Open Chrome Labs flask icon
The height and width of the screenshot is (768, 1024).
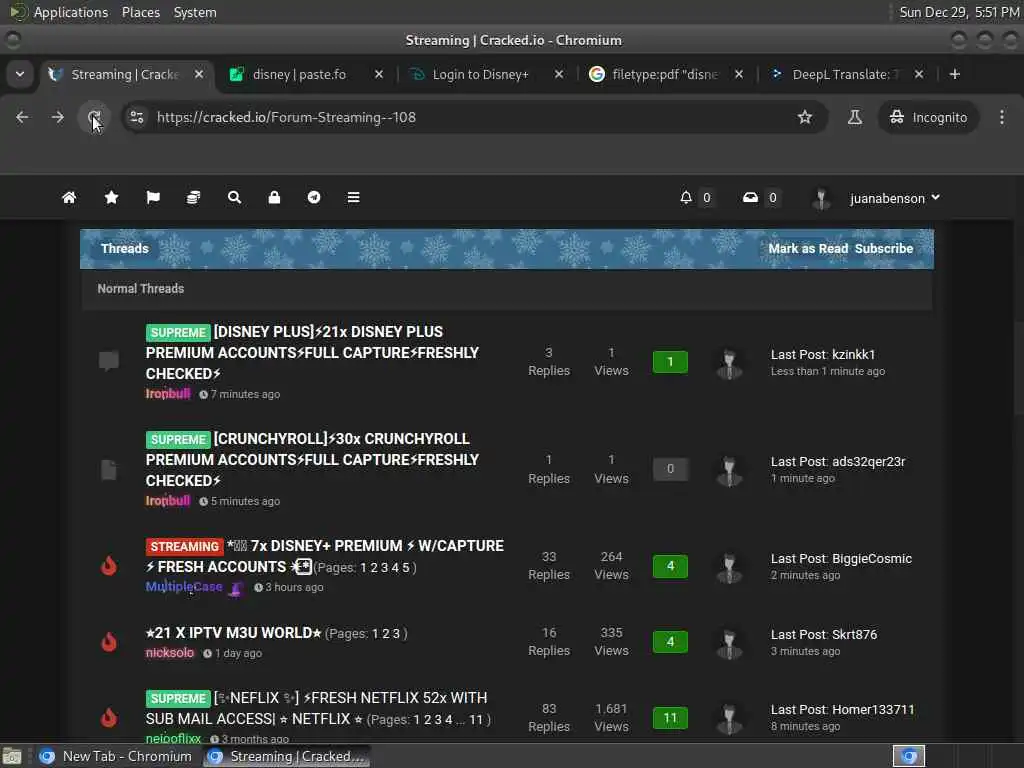[x=855, y=118]
